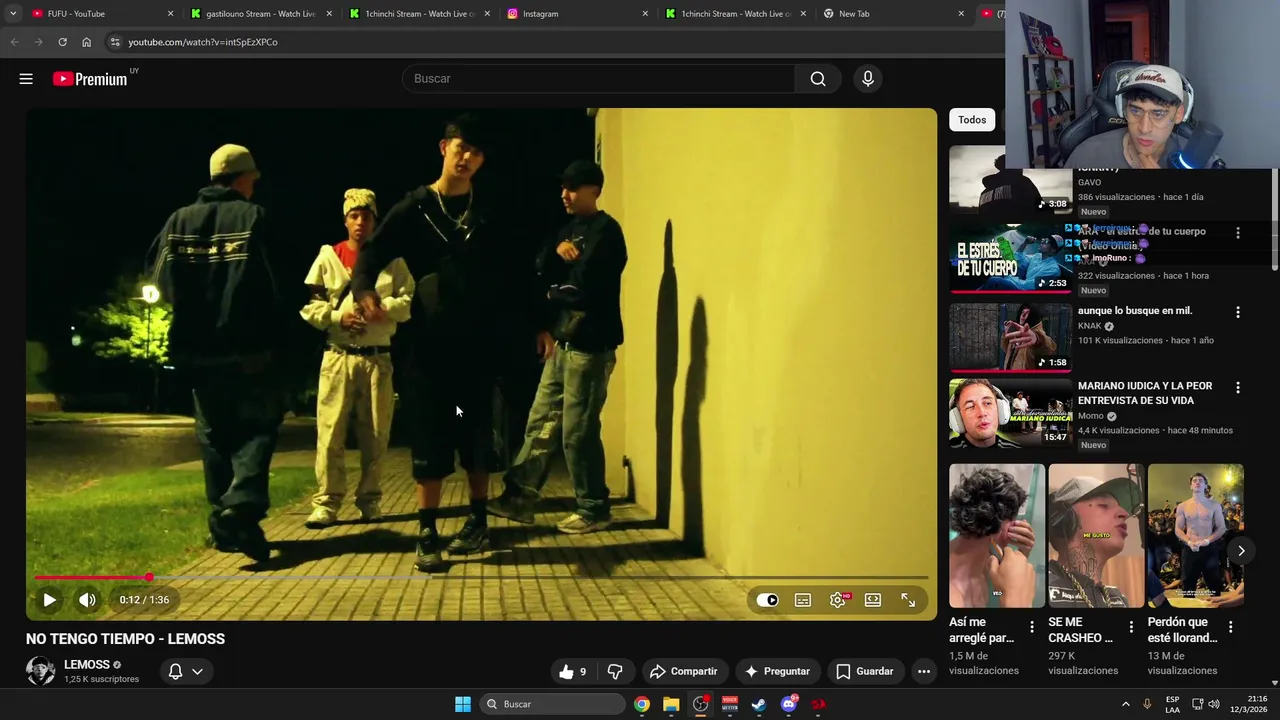Click the notification bell for LEMOSS
1280x720 pixels.
175,672
